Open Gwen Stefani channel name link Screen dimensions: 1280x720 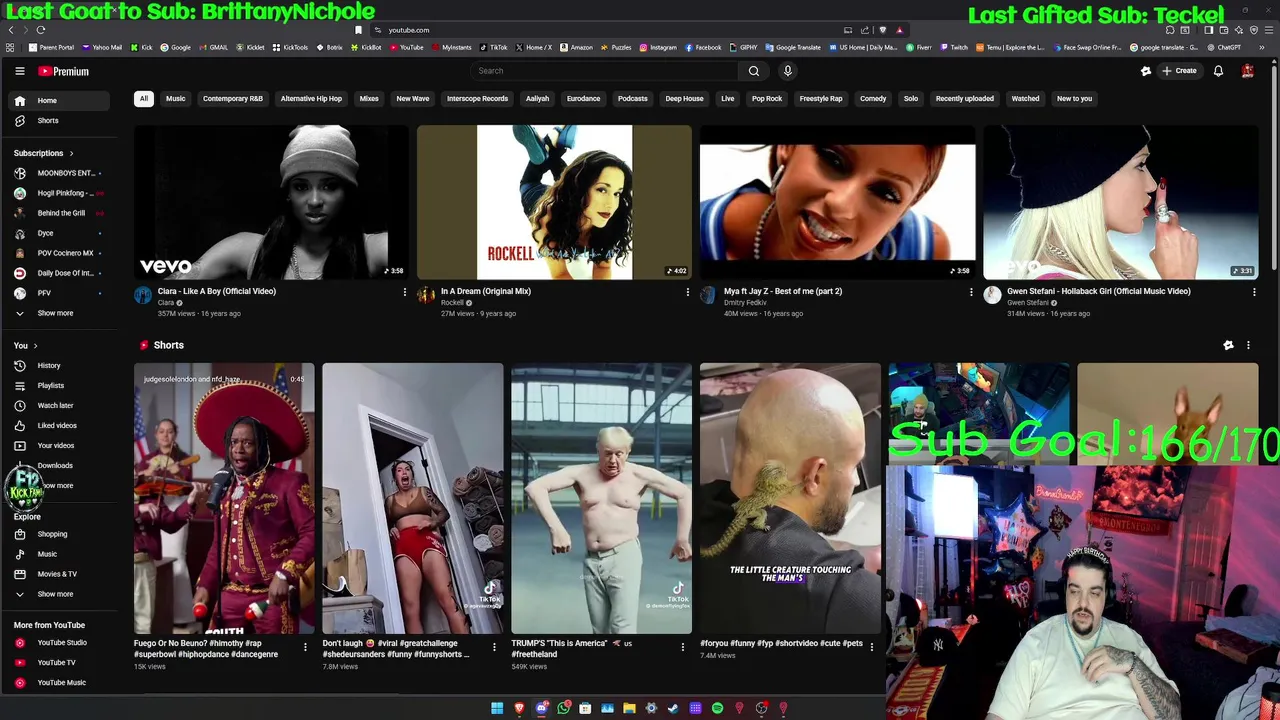point(1028,303)
